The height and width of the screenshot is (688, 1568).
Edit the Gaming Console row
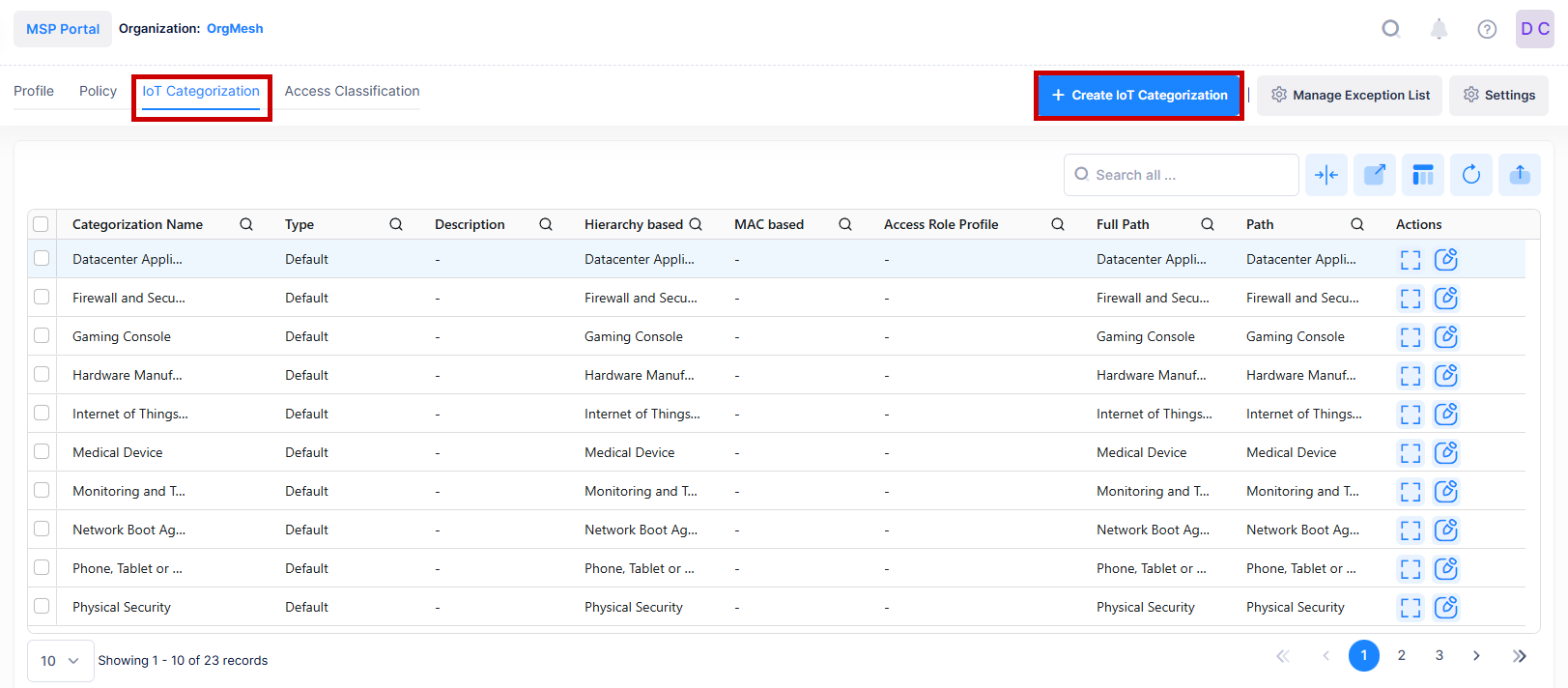coord(1445,336)
